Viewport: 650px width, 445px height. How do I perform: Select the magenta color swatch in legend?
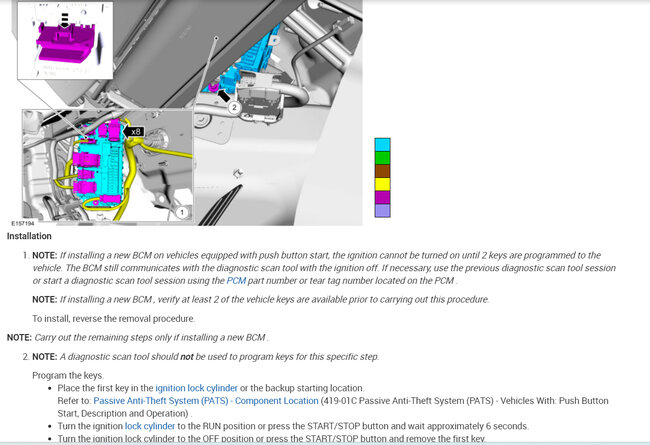[x=382, y=197]
